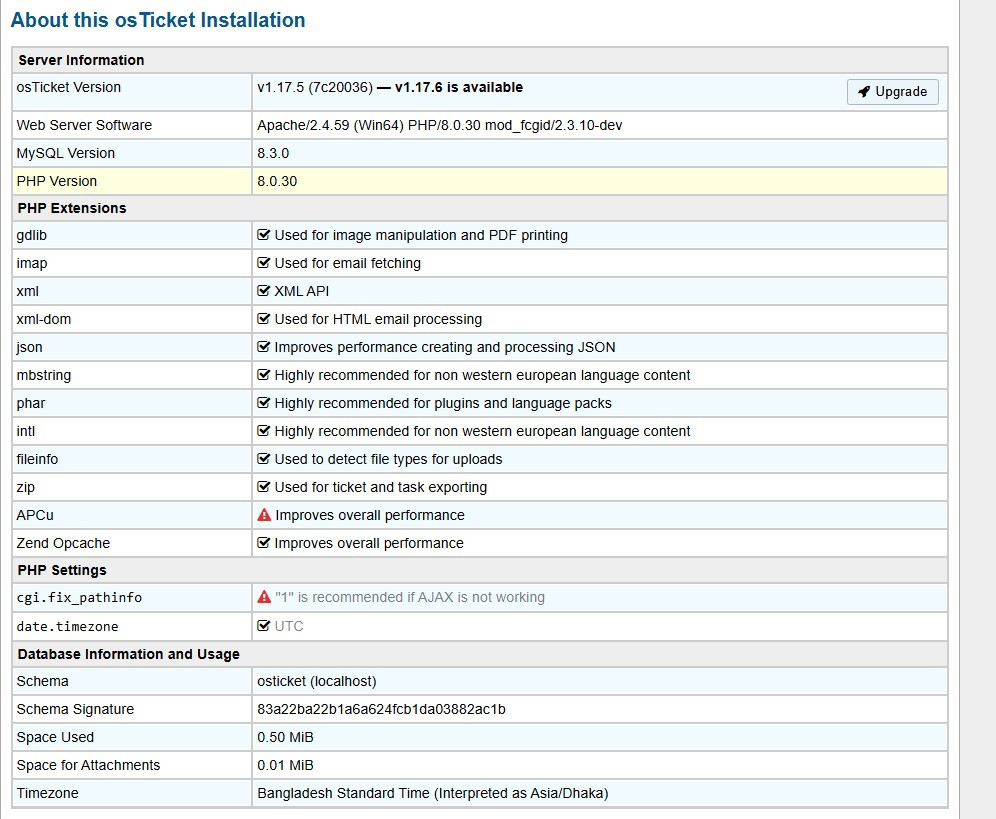Click the rocket icon in Upgrade button
996x819 pixels.
tap(864, 92)
